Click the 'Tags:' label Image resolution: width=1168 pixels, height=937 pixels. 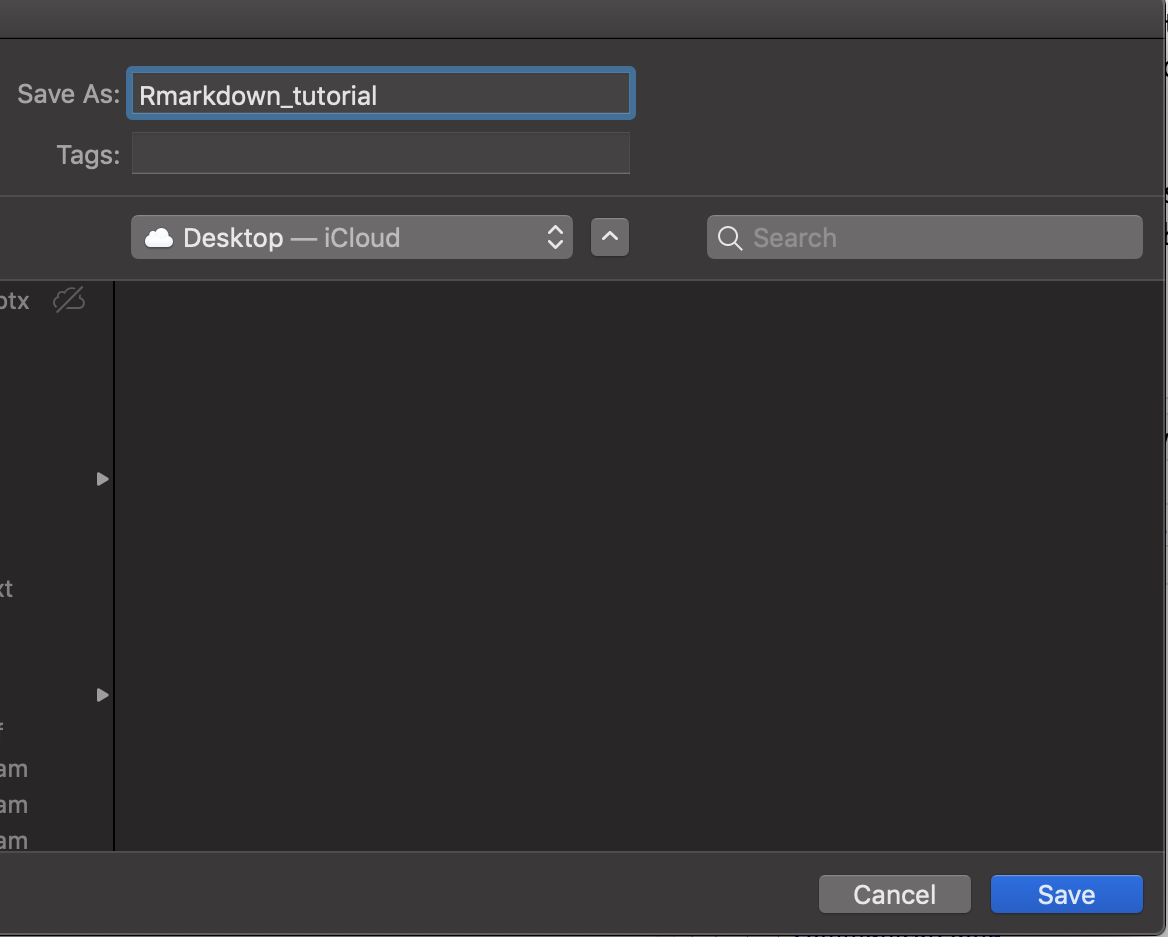coord(88,155)
